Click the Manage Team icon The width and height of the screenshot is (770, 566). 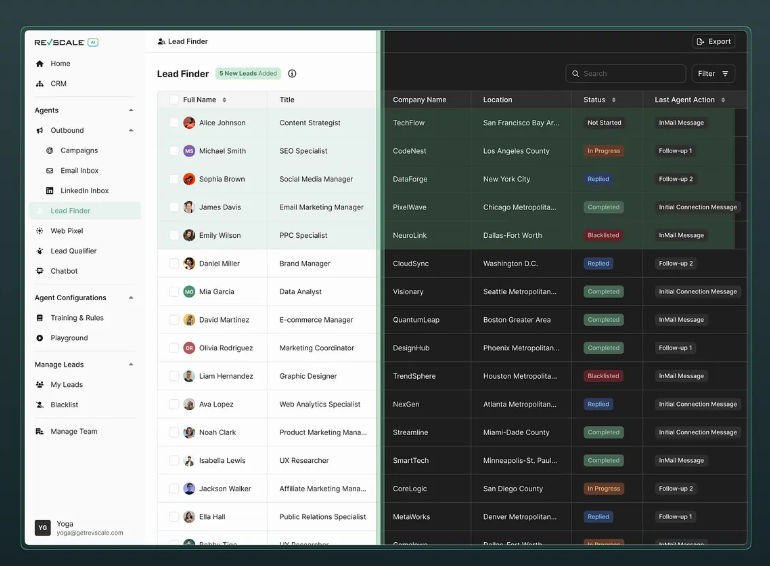click(40, 431)
